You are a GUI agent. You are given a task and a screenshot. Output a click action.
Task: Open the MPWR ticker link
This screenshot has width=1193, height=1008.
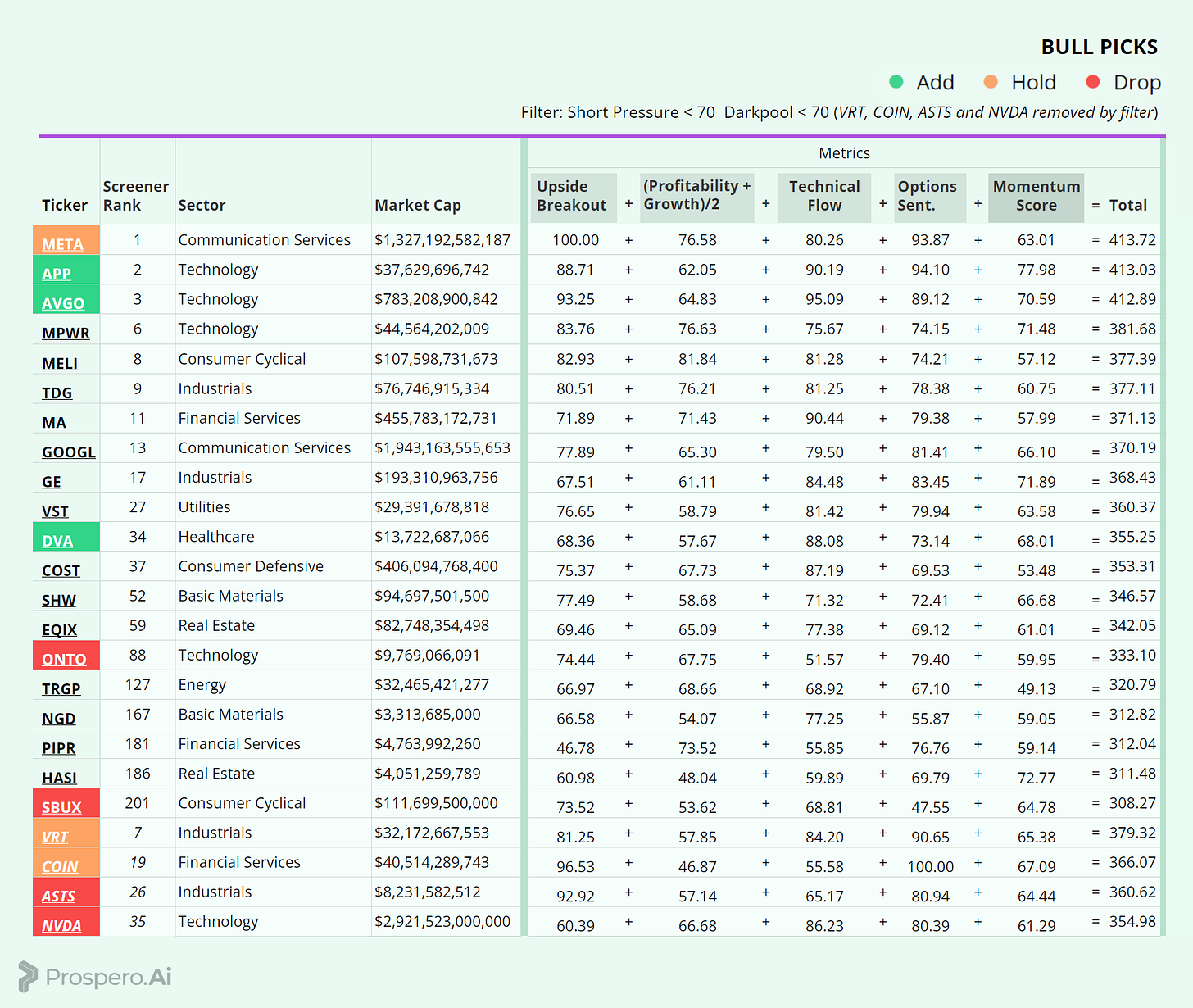[66, 333]
